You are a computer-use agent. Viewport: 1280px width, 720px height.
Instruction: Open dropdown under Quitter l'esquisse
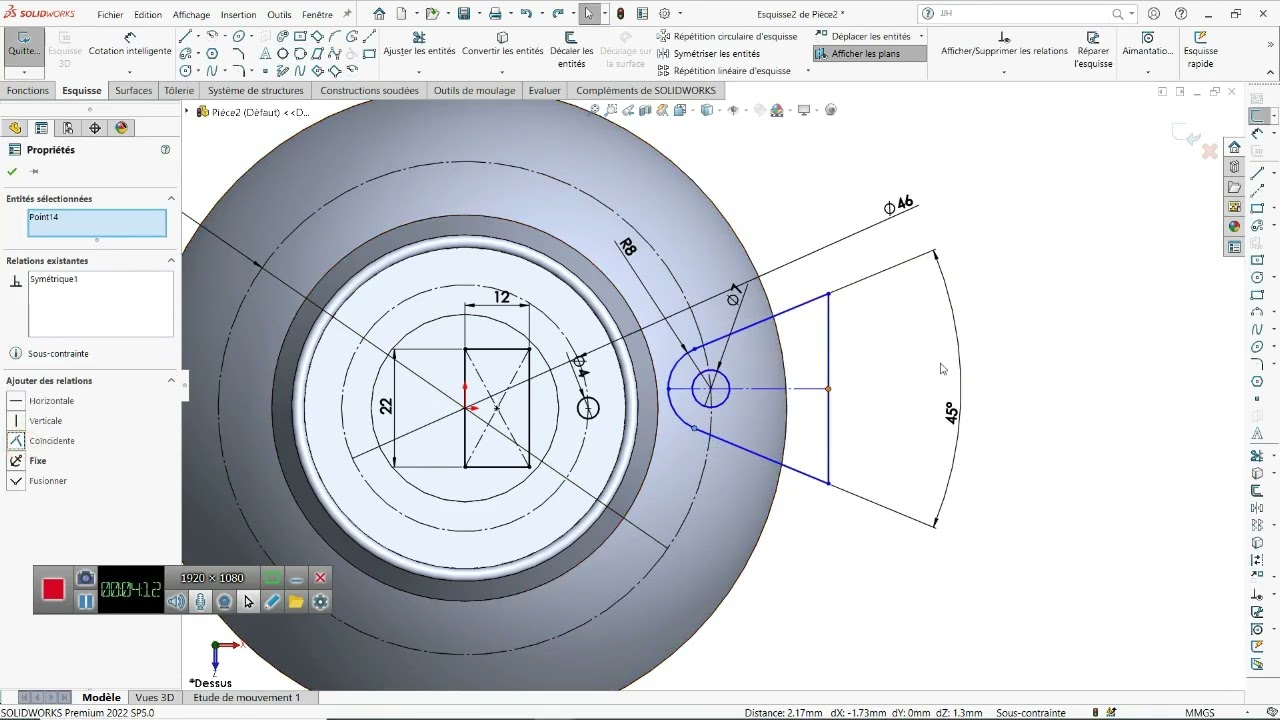(23, 73)
